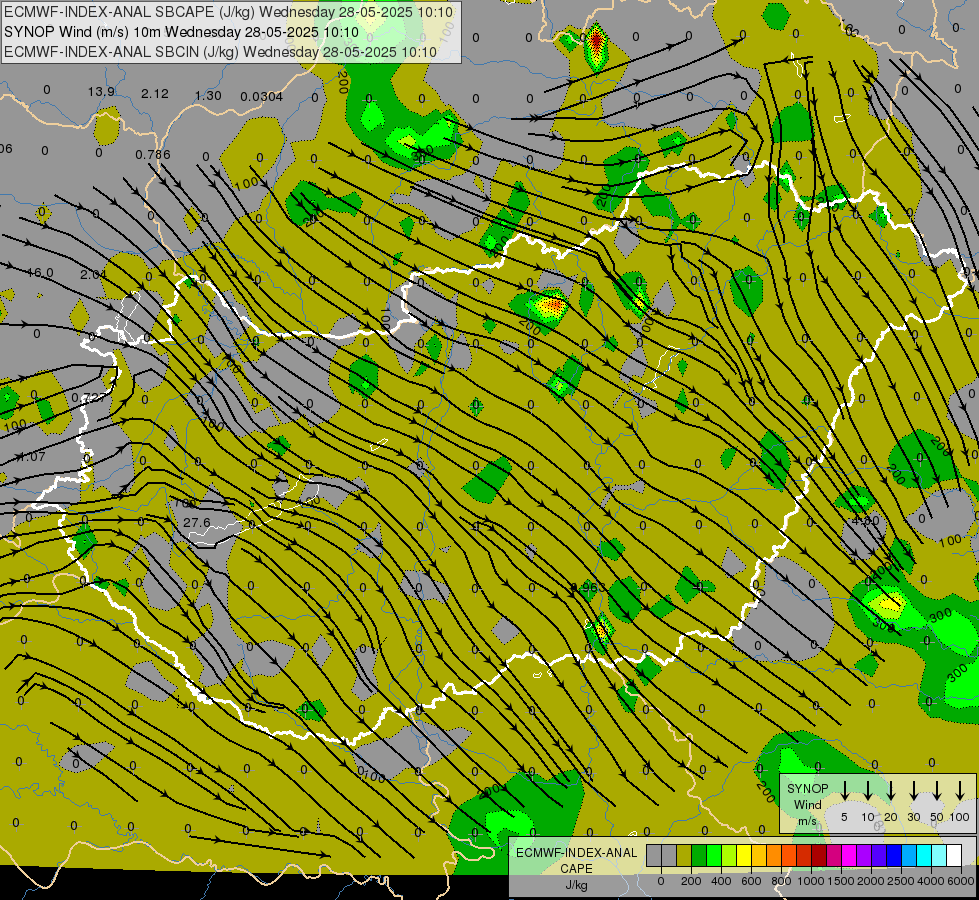Viewport: 979px width, 900px height.
Task: Click the cyan CAPE legend swatch
Action: 924,855
